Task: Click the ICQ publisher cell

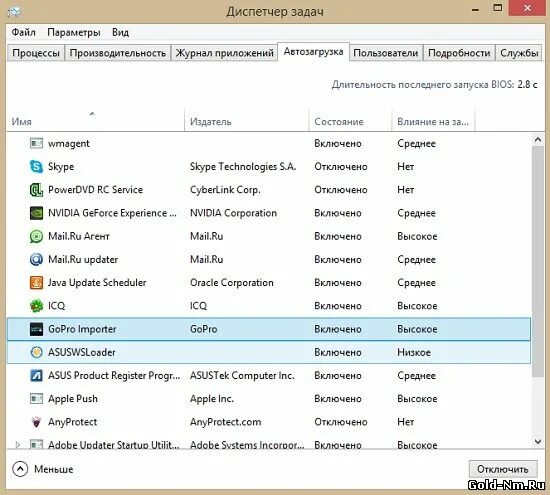Action: 198,306
